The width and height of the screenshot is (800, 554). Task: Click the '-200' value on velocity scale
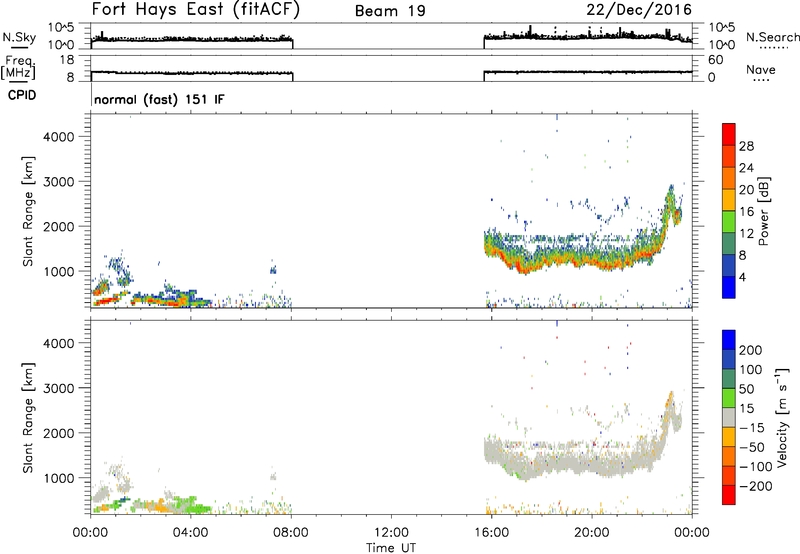756,486
